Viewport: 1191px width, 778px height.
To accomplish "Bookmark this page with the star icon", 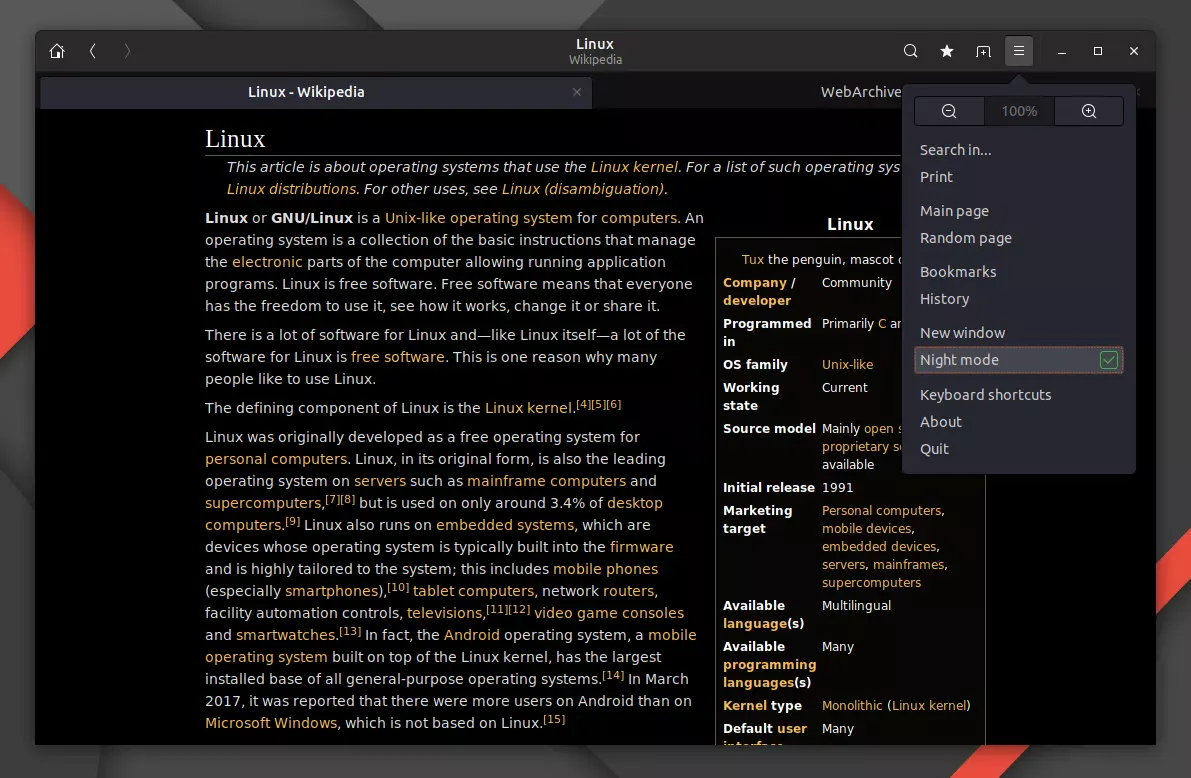I will tap(946, 51).
